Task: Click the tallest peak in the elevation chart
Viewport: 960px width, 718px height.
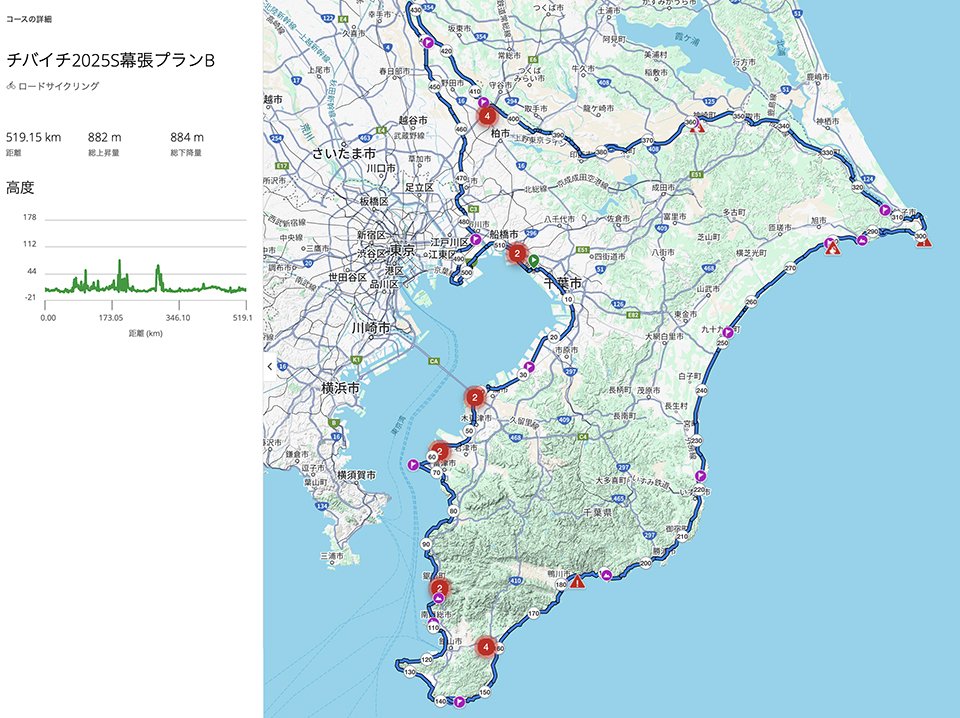Action: (120, 263)
